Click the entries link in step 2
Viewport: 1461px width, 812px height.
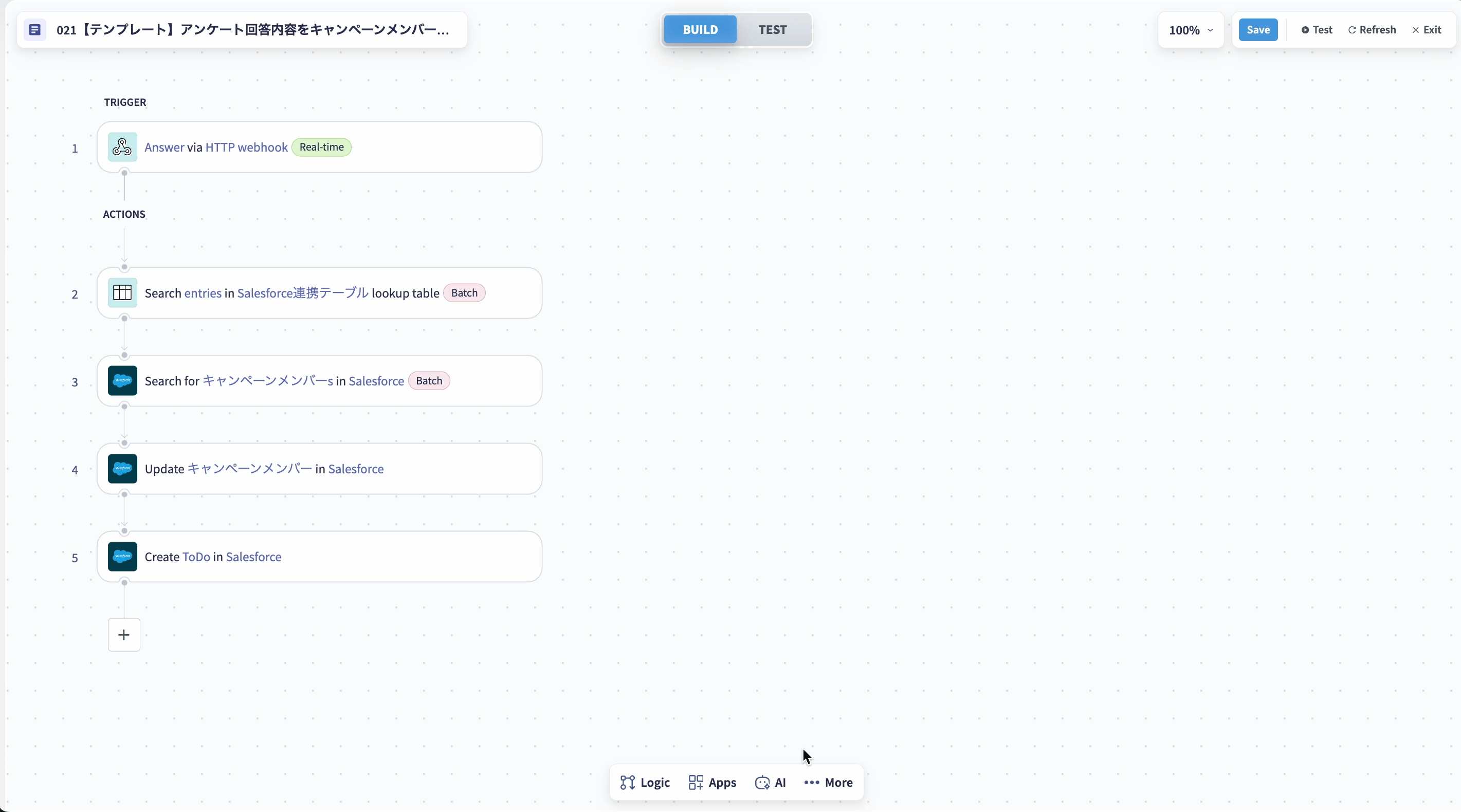click(x=203, y=293)
